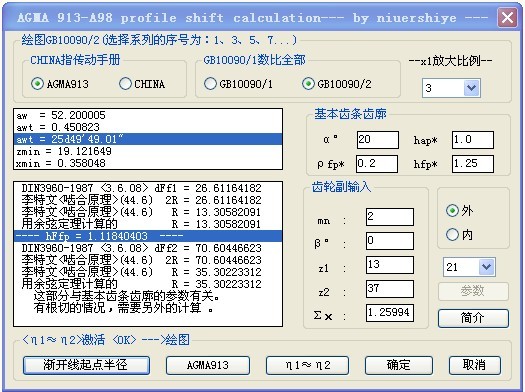
Task: Select the 'xmin = 0.358048' row
Action: 148,163
